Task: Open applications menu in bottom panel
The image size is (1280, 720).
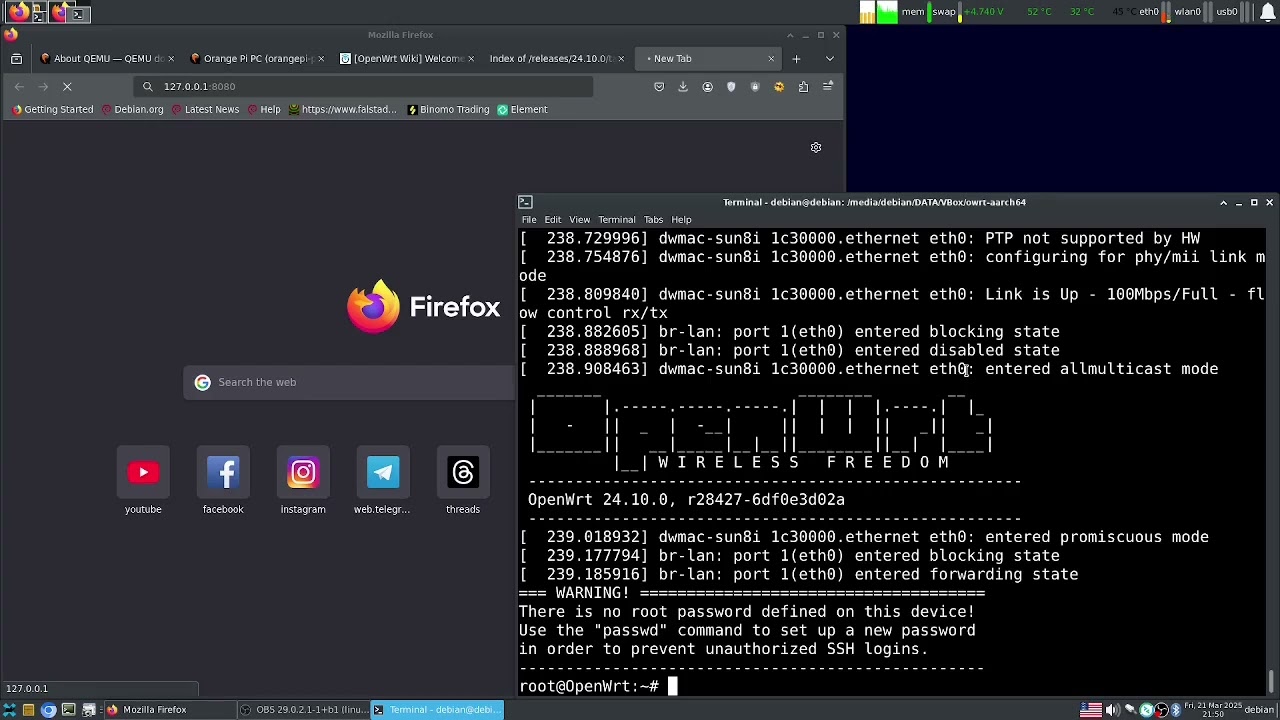Action: [x=9, y=710]
